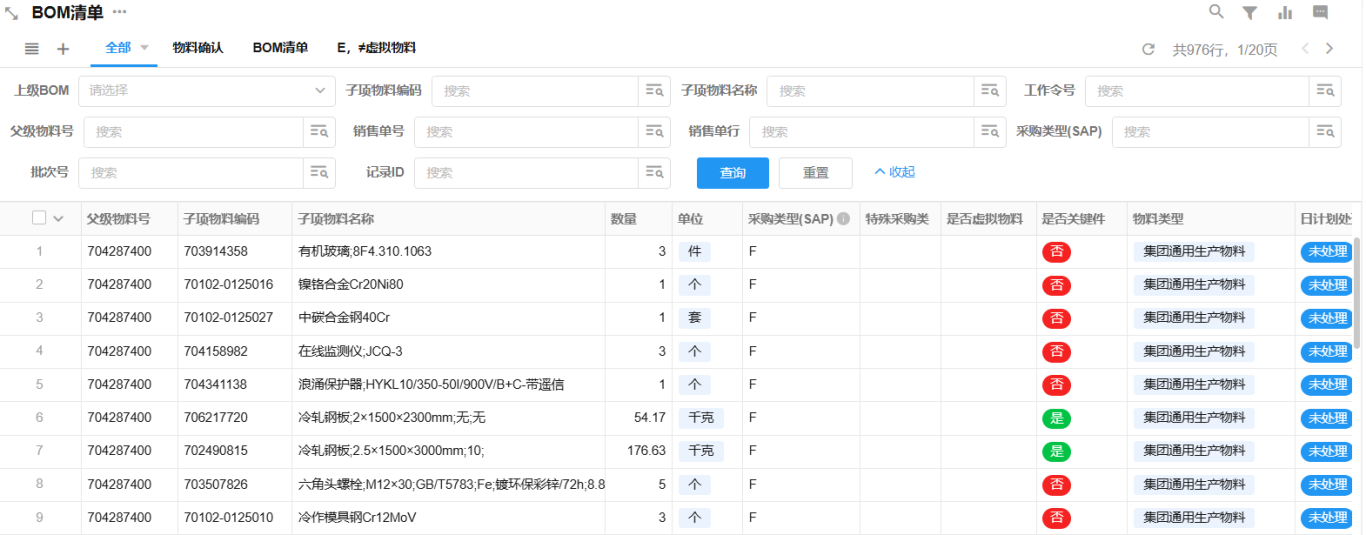Expand the 上级BOM dropdown
This screenshot has height=535, width=1366.
(x=320, y=90)
